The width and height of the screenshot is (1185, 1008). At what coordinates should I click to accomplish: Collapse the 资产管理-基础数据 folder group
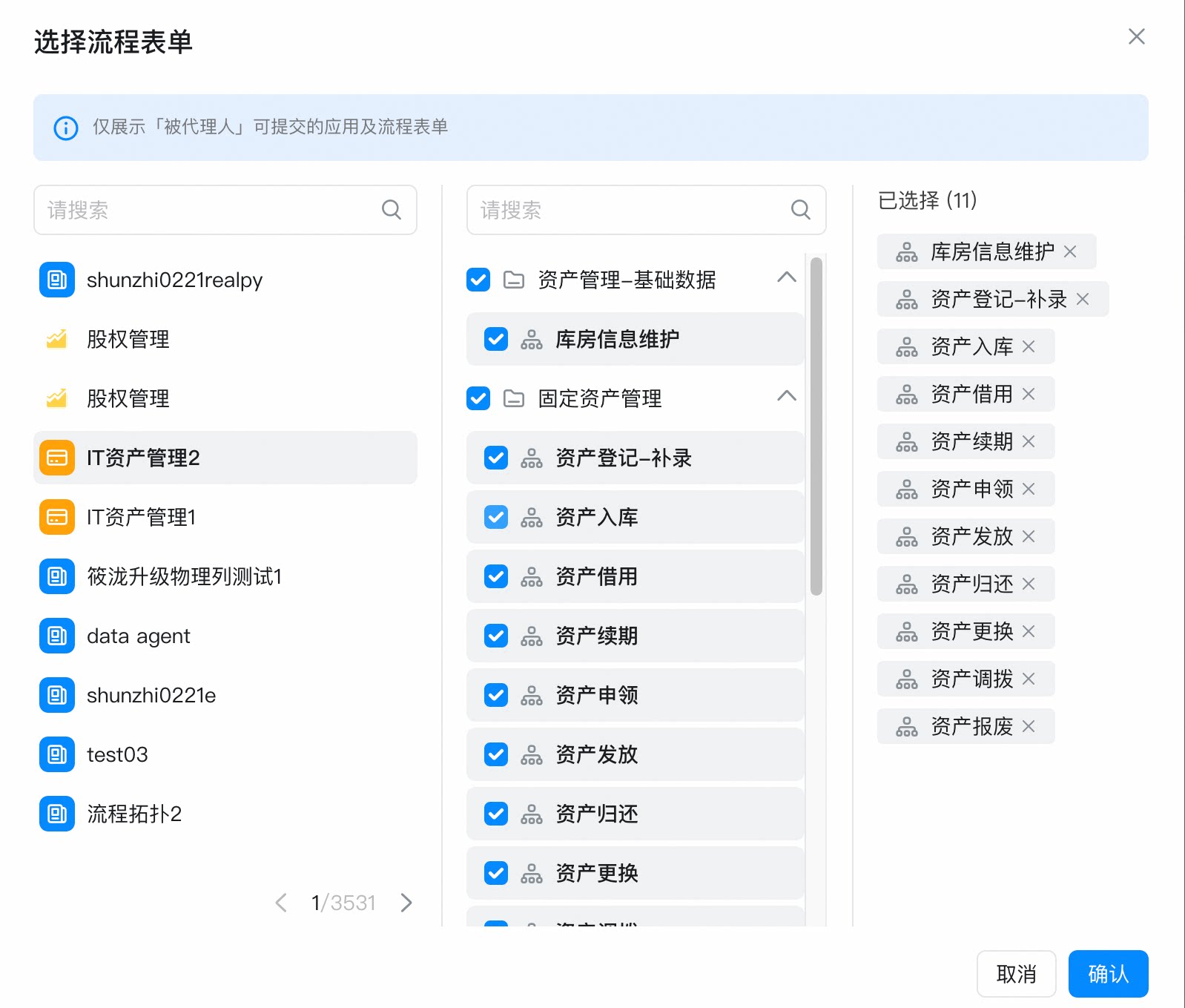pyautogui.click(x=787, y=278)
